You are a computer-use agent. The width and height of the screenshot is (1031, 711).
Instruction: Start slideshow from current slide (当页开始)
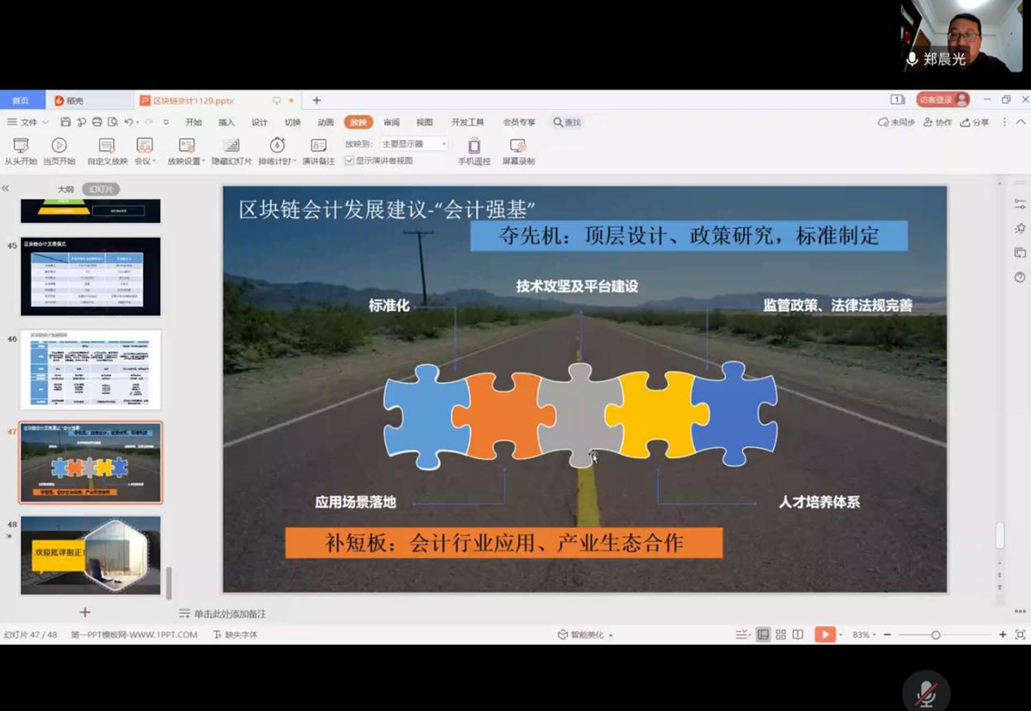59,146
